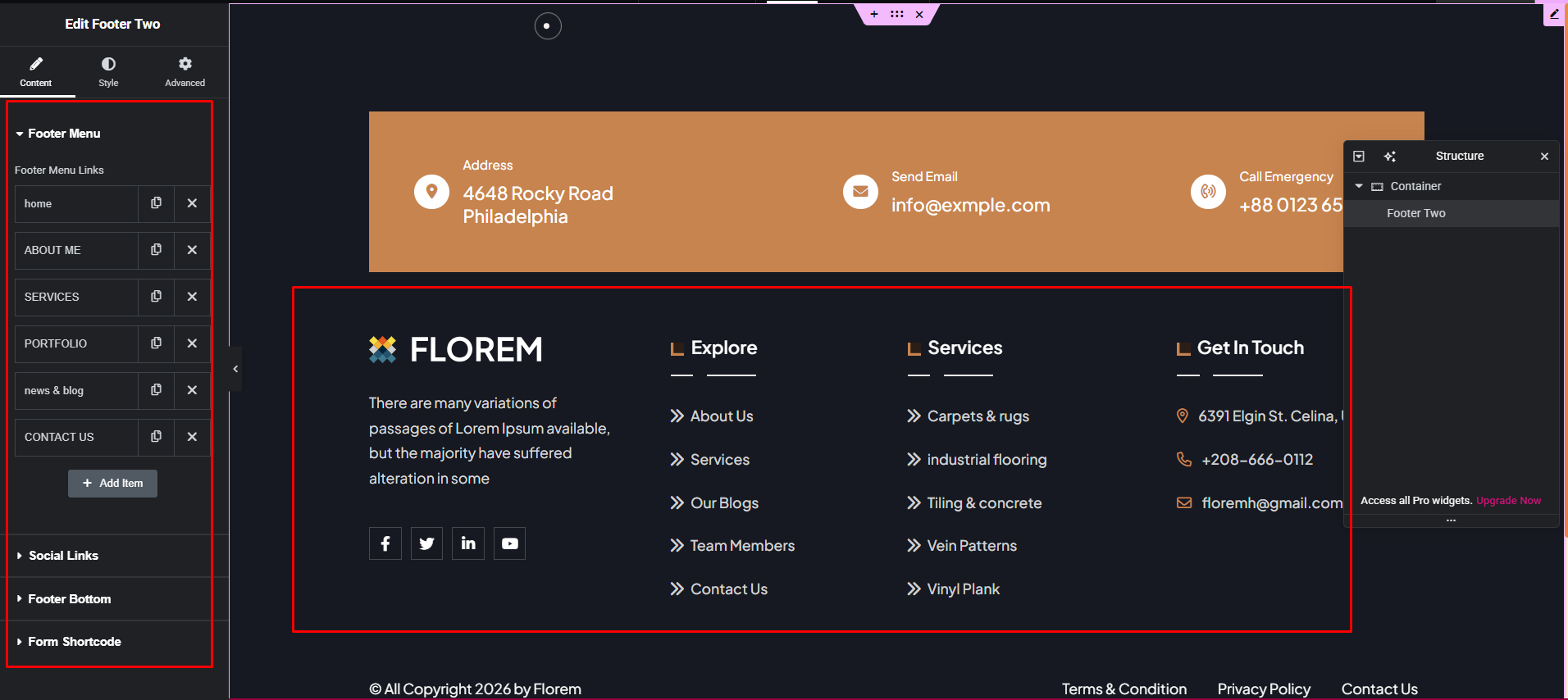This screenshot has width=1568, height=700.
Task: Open the Advanced tab
Action: (185, 71)
